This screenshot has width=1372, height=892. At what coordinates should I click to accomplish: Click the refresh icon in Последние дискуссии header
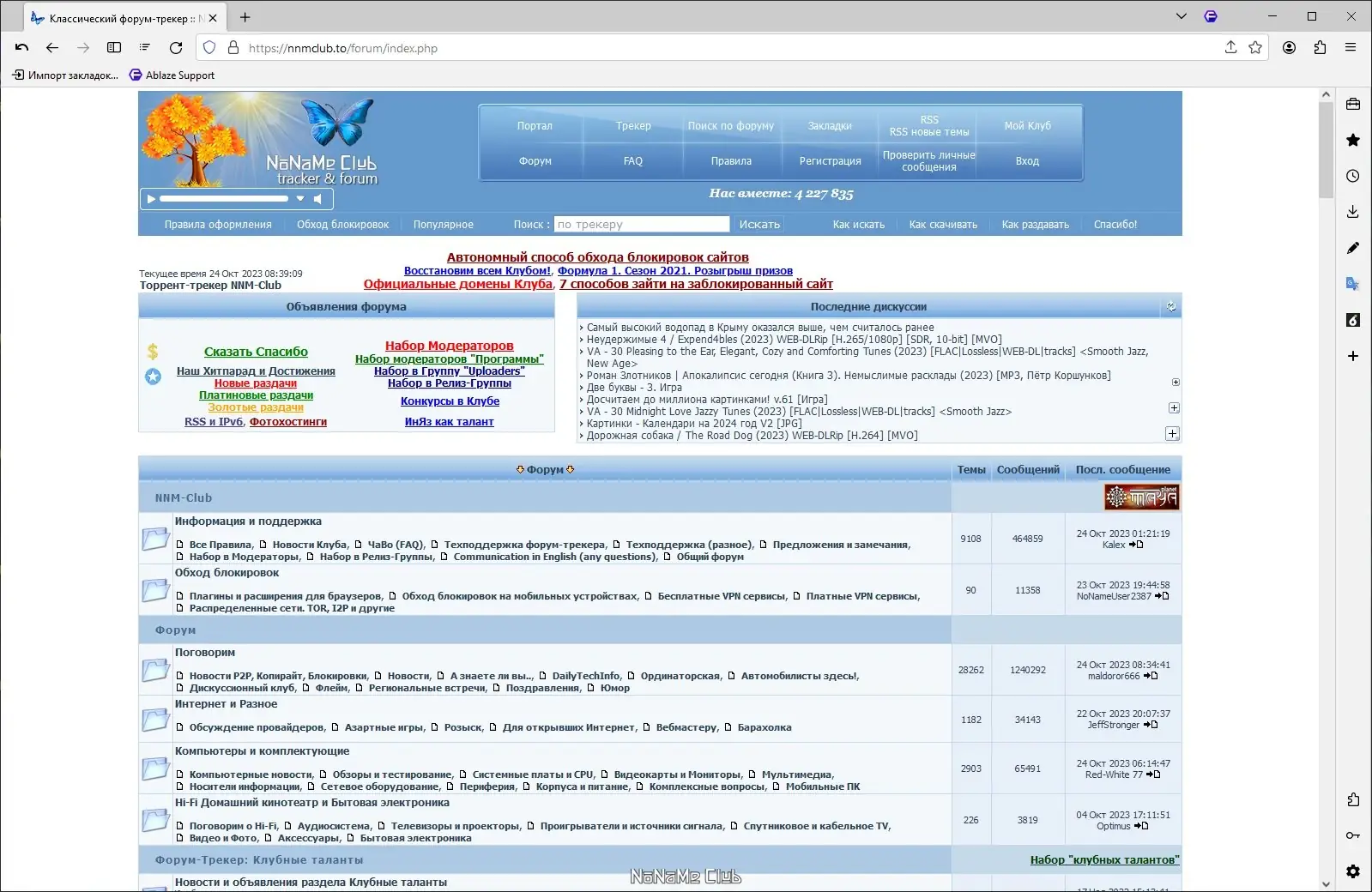click(x=1171, y=307)
